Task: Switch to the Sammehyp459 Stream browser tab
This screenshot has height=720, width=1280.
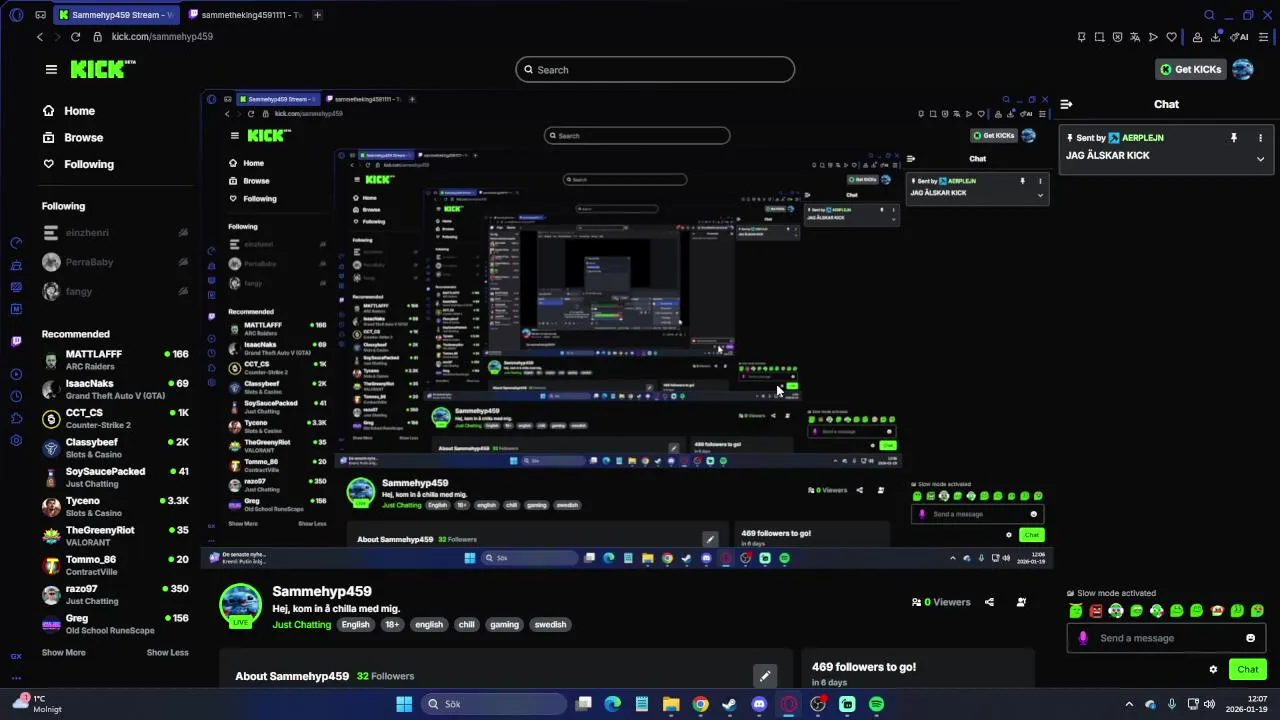Action: click(x=115, y=15)
